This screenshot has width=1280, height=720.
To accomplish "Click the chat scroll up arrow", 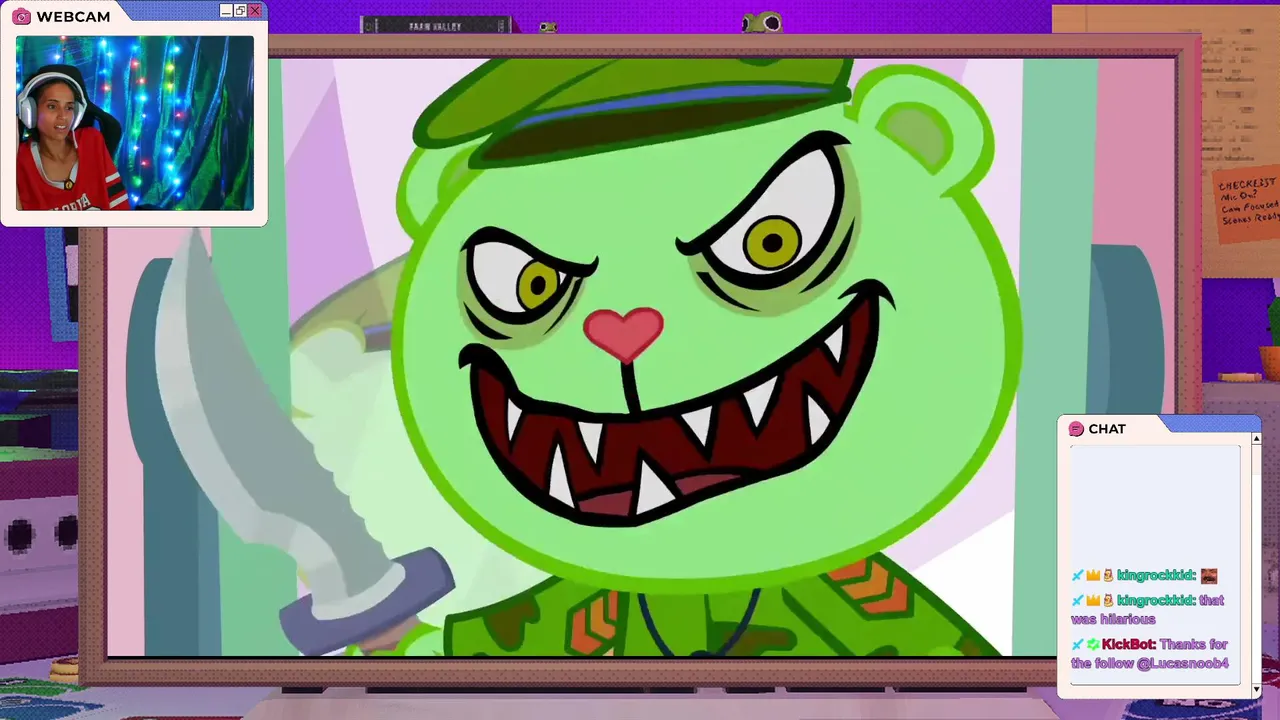I will tap(1256, 439).
